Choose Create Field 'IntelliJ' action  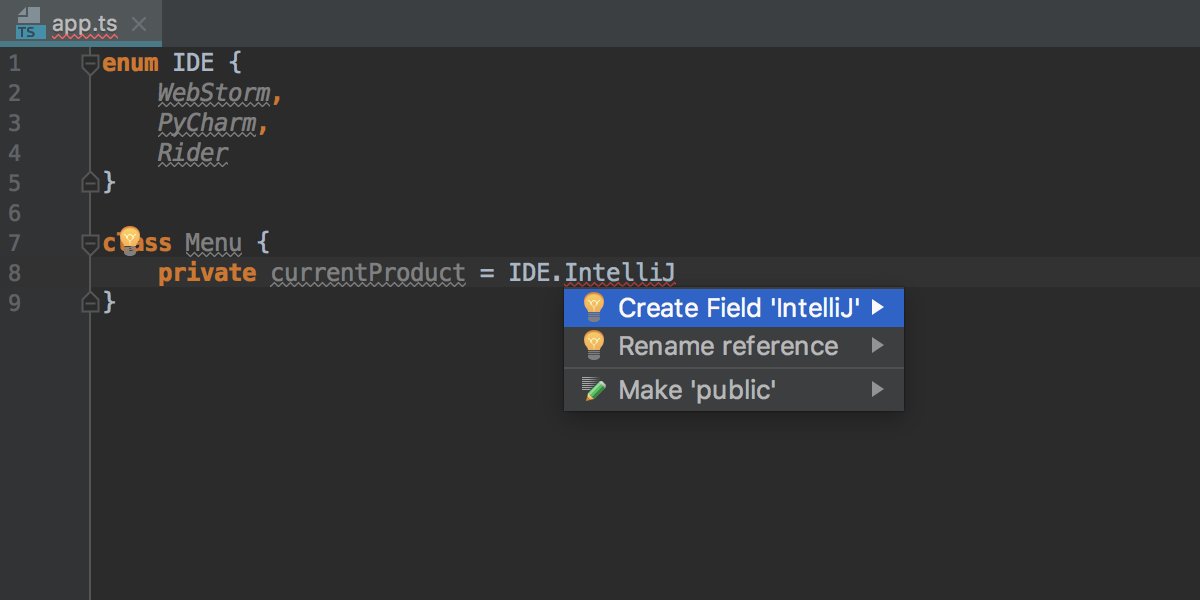(734, 308)
